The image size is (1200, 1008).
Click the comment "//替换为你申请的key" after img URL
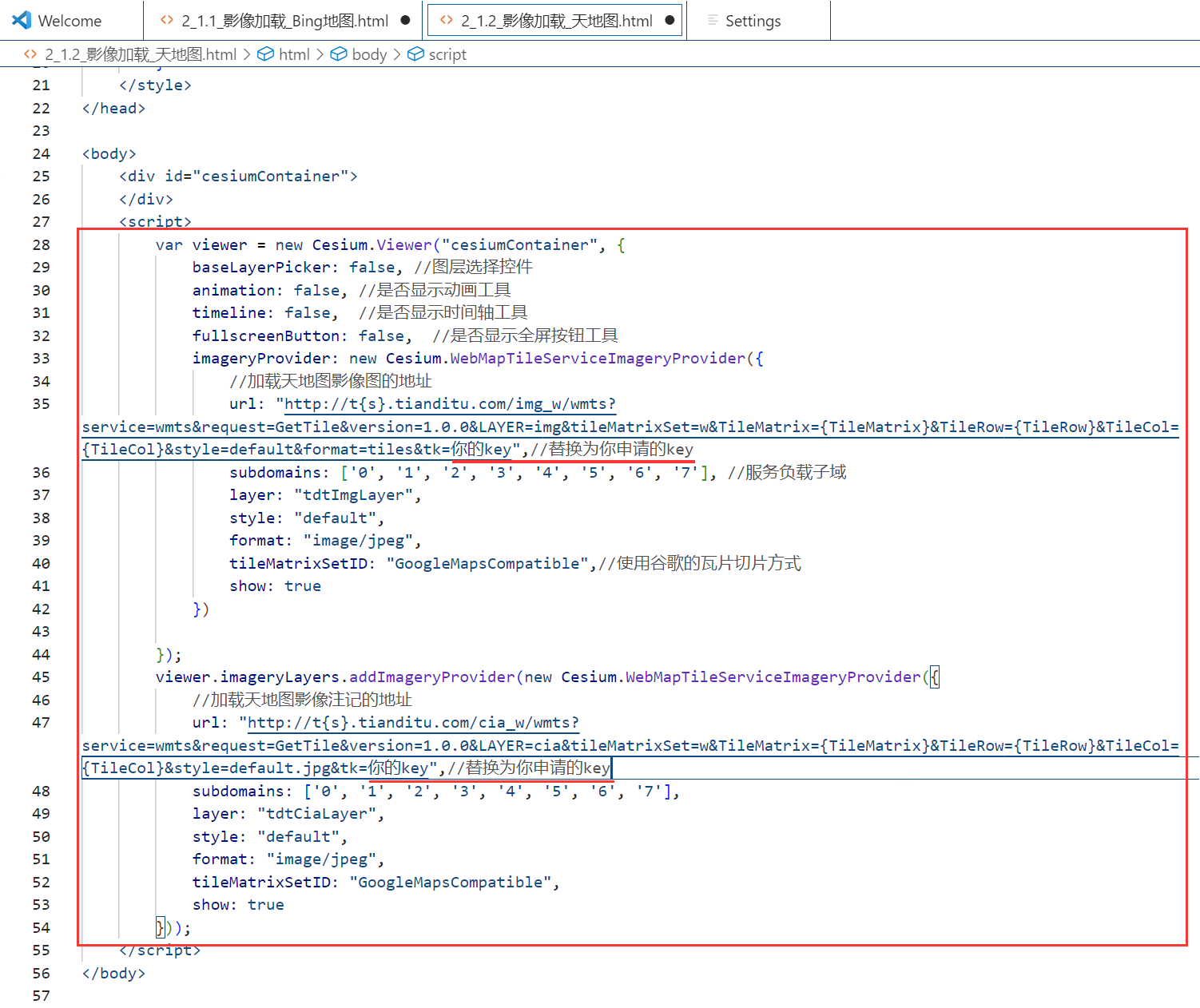[x=612, y=450]
